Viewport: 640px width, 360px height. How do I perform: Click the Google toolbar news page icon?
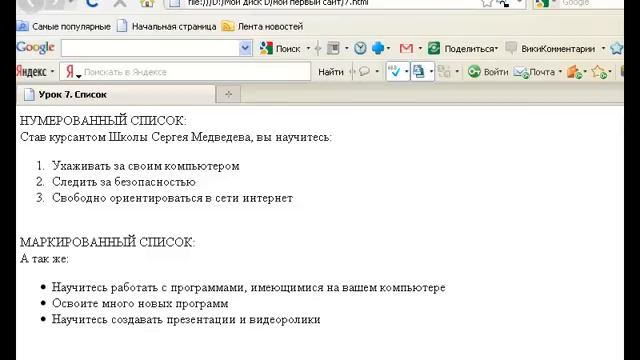(x=333, y=48)
